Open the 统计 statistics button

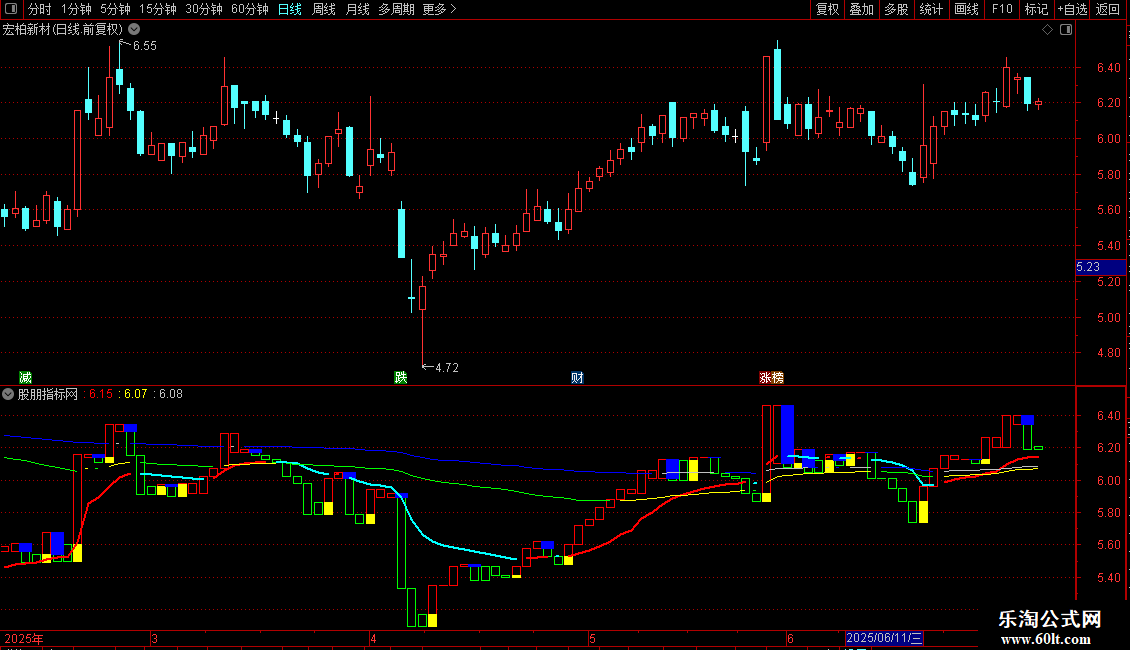931,9
